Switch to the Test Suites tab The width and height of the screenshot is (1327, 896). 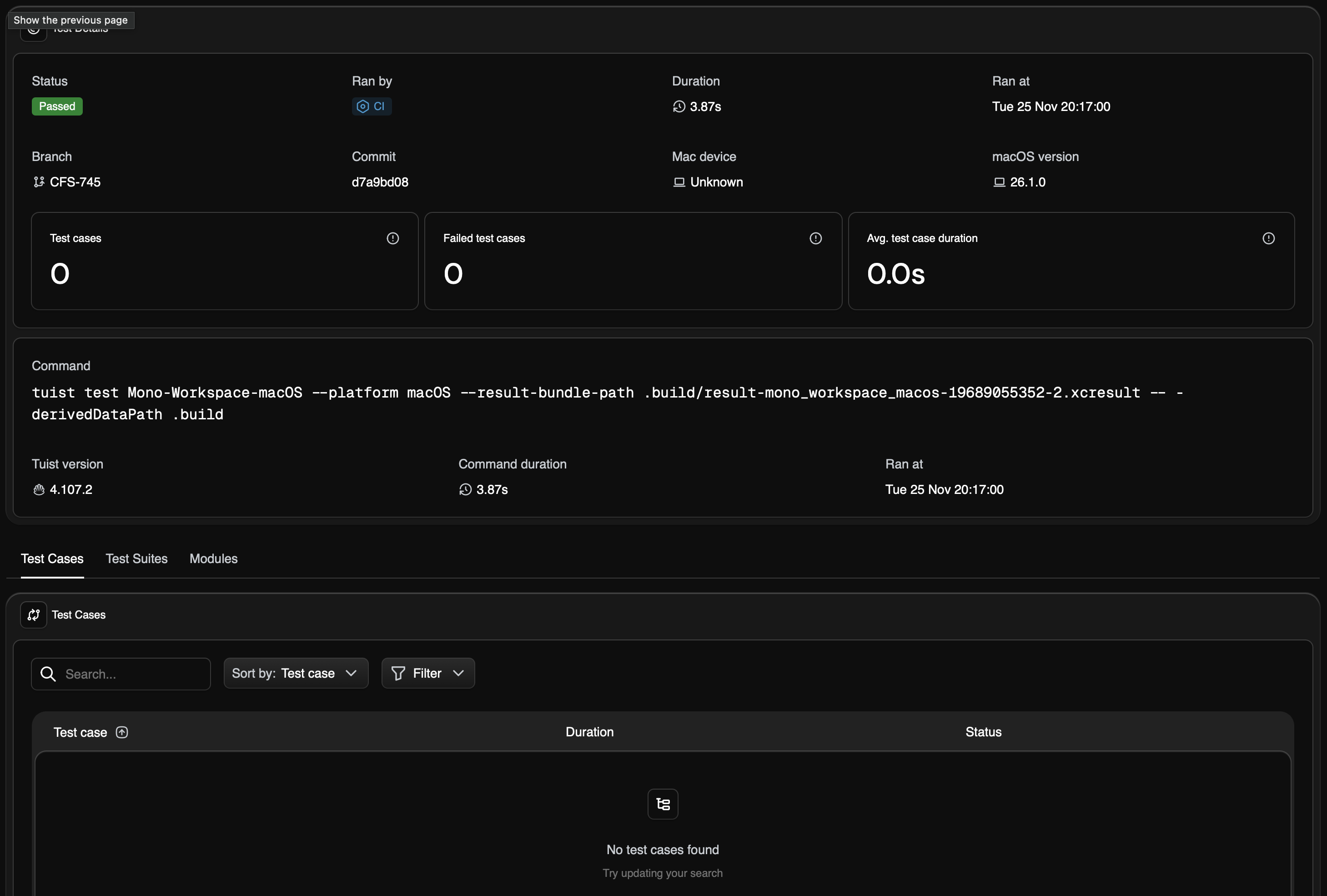[136, 559]
